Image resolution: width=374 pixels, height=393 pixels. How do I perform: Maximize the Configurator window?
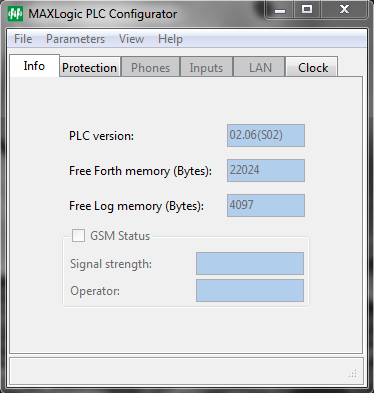[307, 10]
